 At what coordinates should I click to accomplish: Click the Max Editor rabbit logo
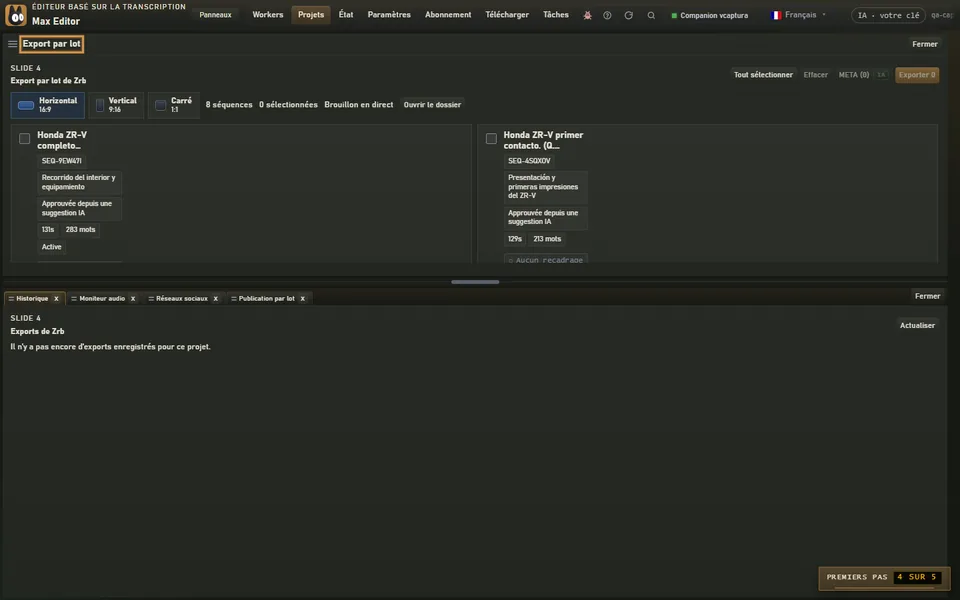coord(16,15)
